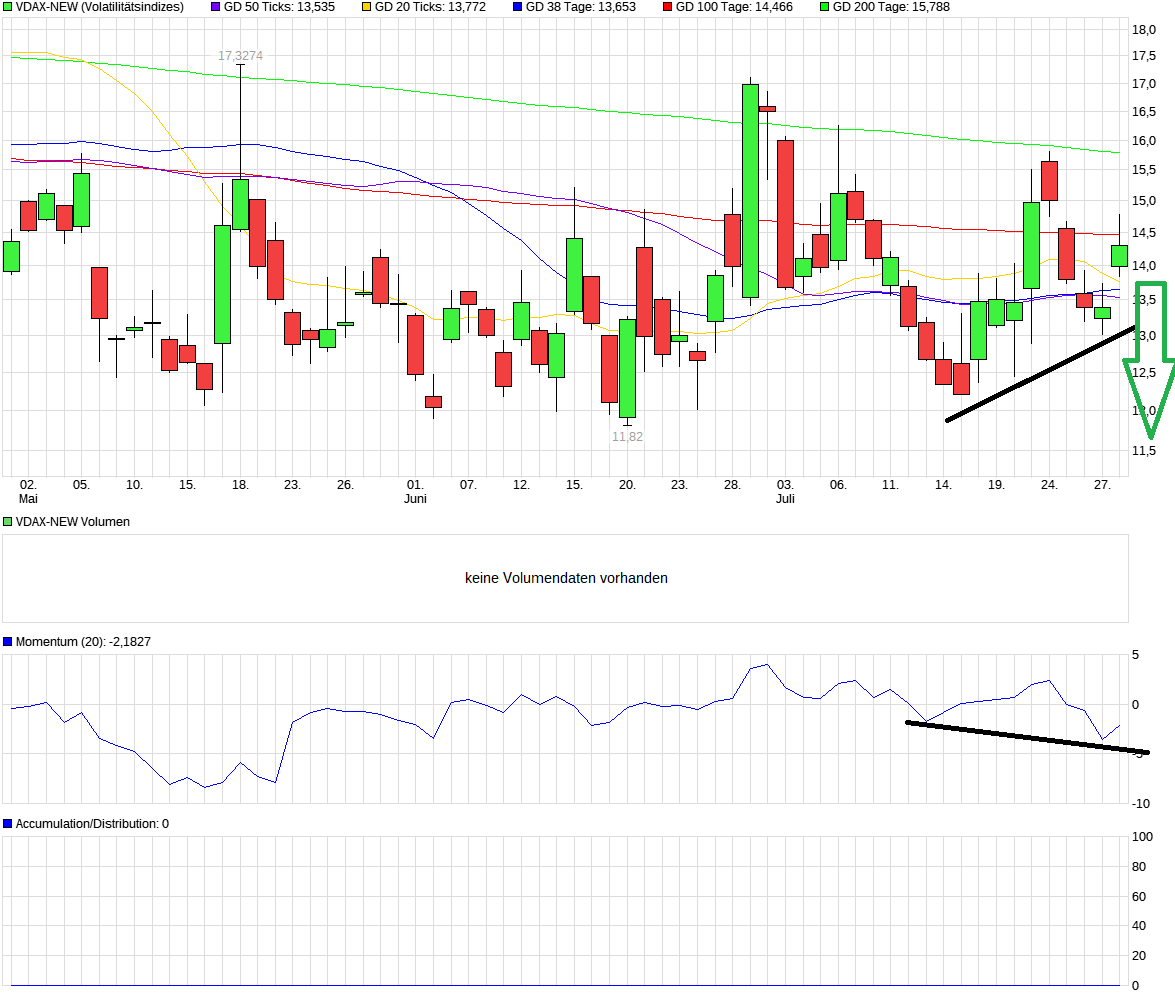Click the 28. date axis label
Viewport: 1175px width, 997px height.
(x=732, y=485)
